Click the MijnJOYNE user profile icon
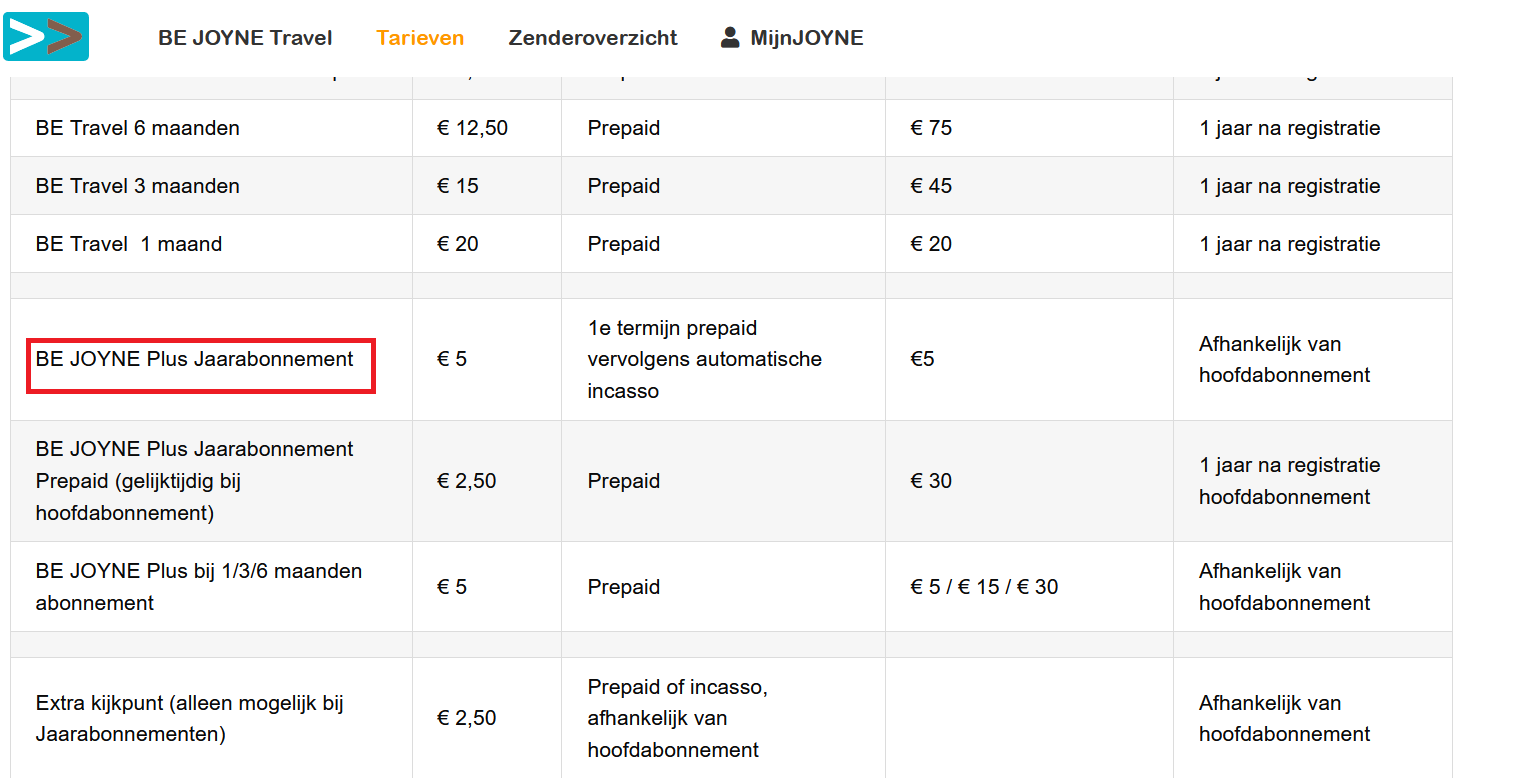Image resolution: width=1513 pixels, height=778 pixels. tap(730, 37)
